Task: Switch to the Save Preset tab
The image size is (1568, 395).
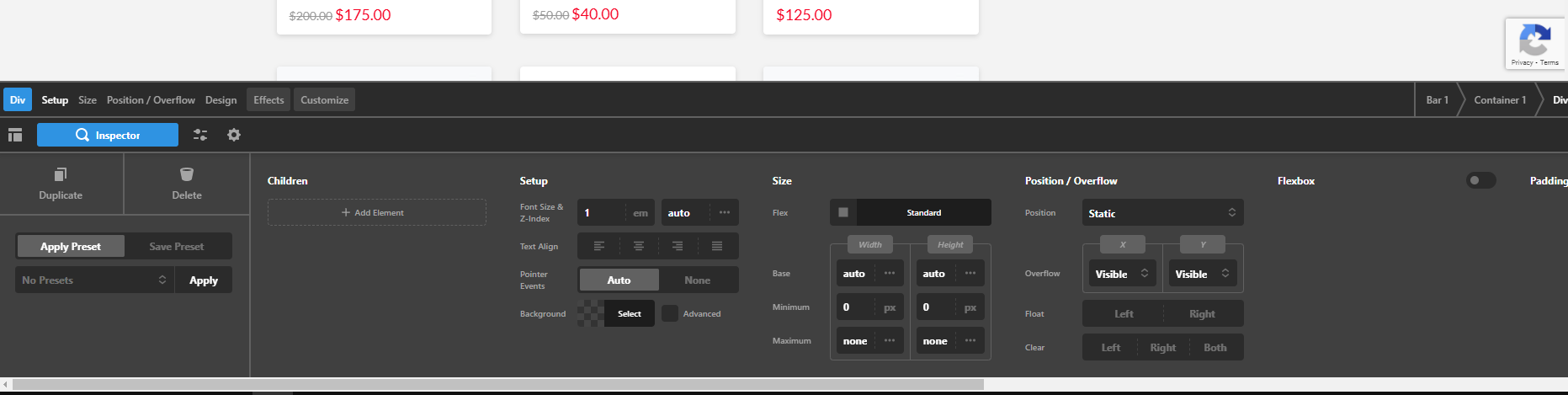Action: (177, 247)
